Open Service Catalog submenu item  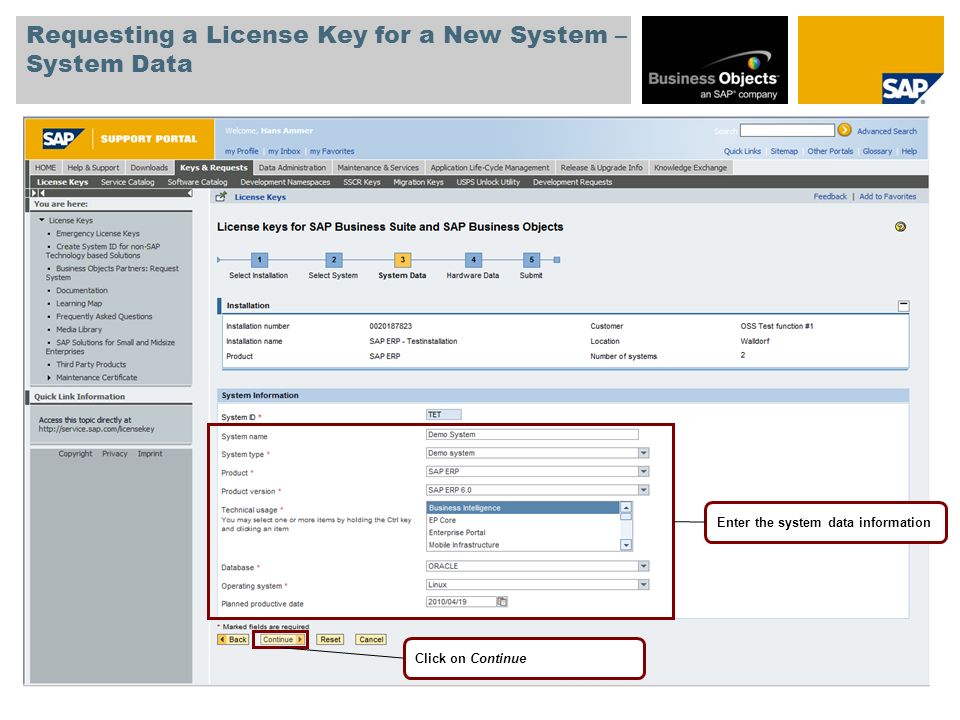[x=127, y=182]
